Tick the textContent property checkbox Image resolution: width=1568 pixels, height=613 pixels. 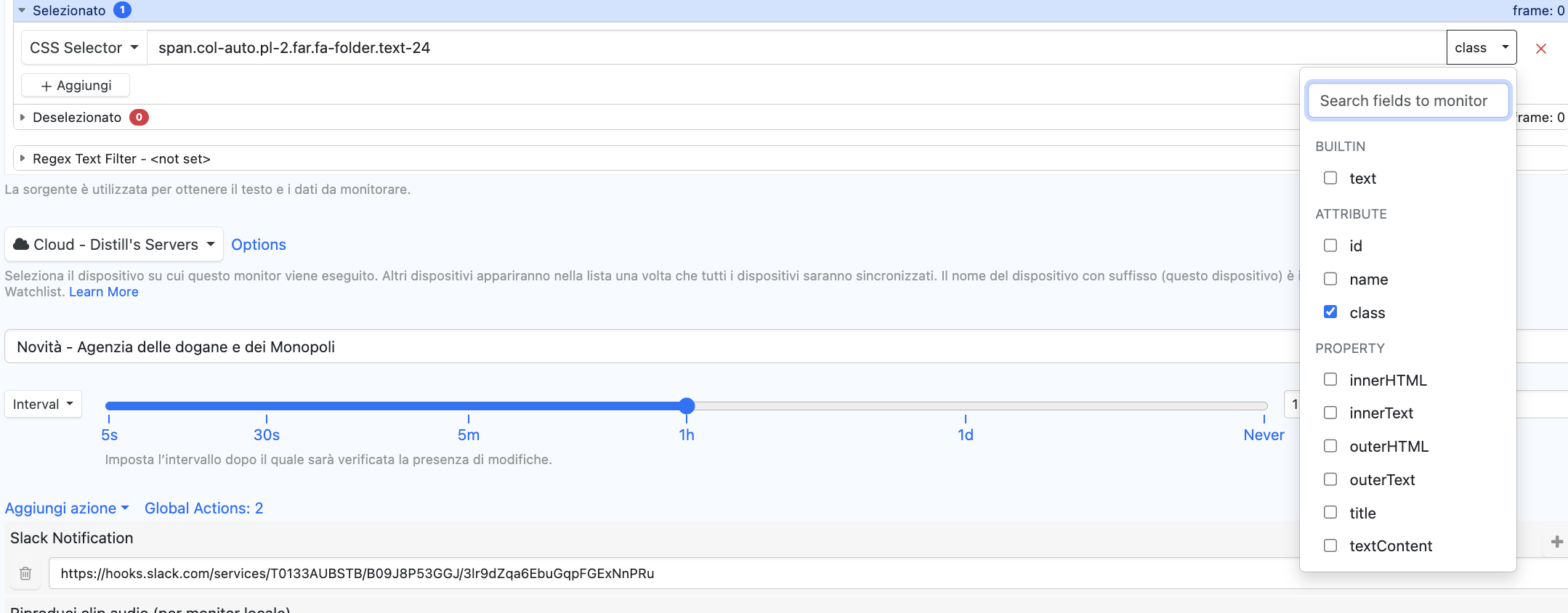pos(1330,545)
